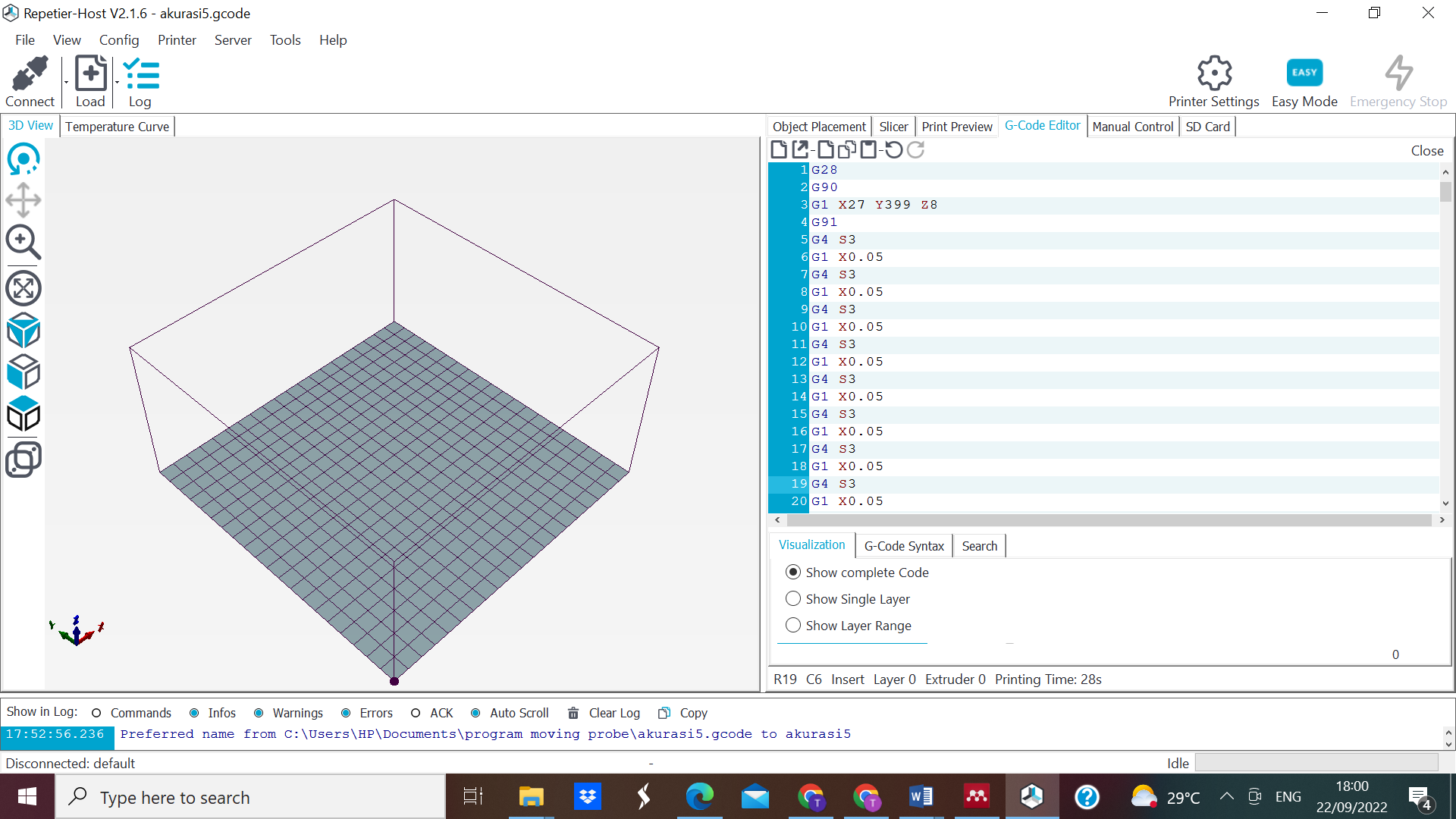Open Printer Settings gear
The image size is (1456, 819).
click(x=1213, y=74)
